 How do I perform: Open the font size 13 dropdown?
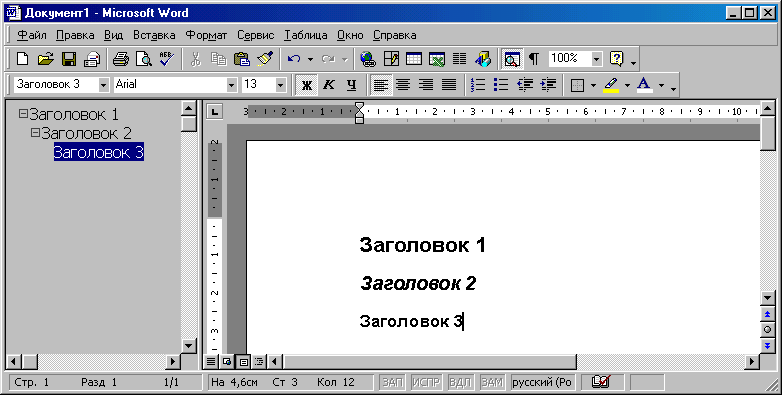280,85
